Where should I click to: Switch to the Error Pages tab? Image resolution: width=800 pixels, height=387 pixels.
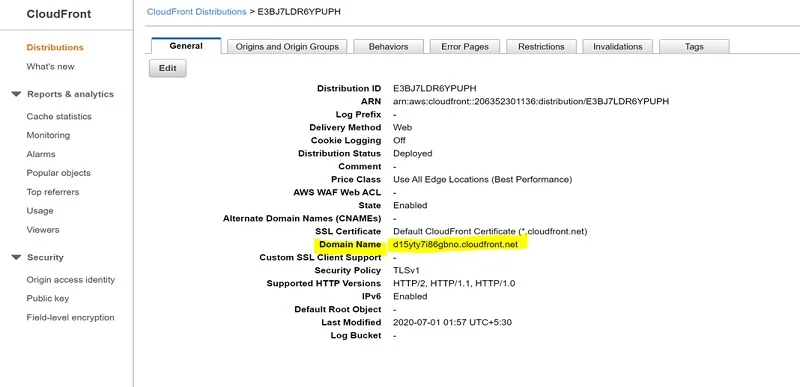click(465, 46)
